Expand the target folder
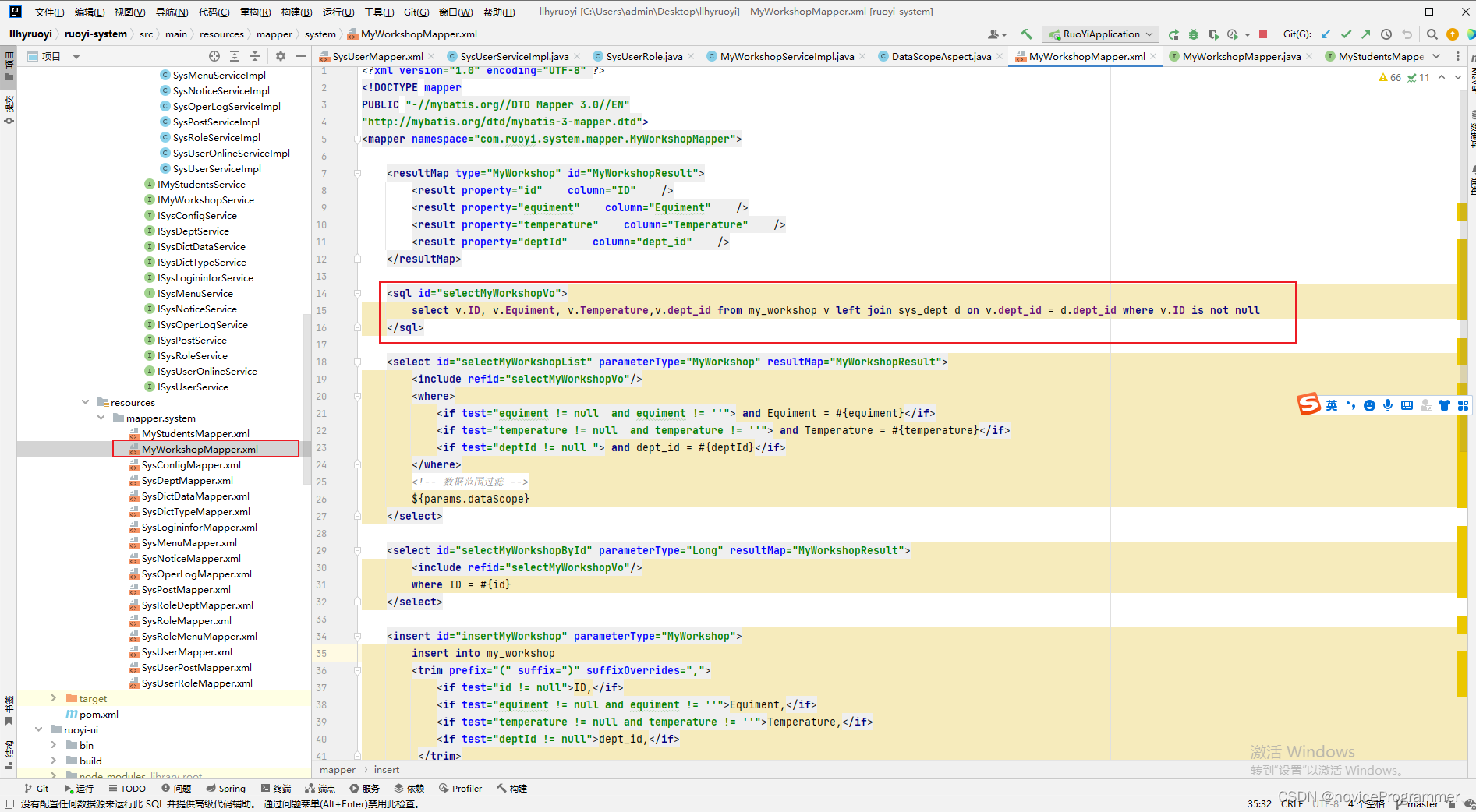 coord(54,698)
